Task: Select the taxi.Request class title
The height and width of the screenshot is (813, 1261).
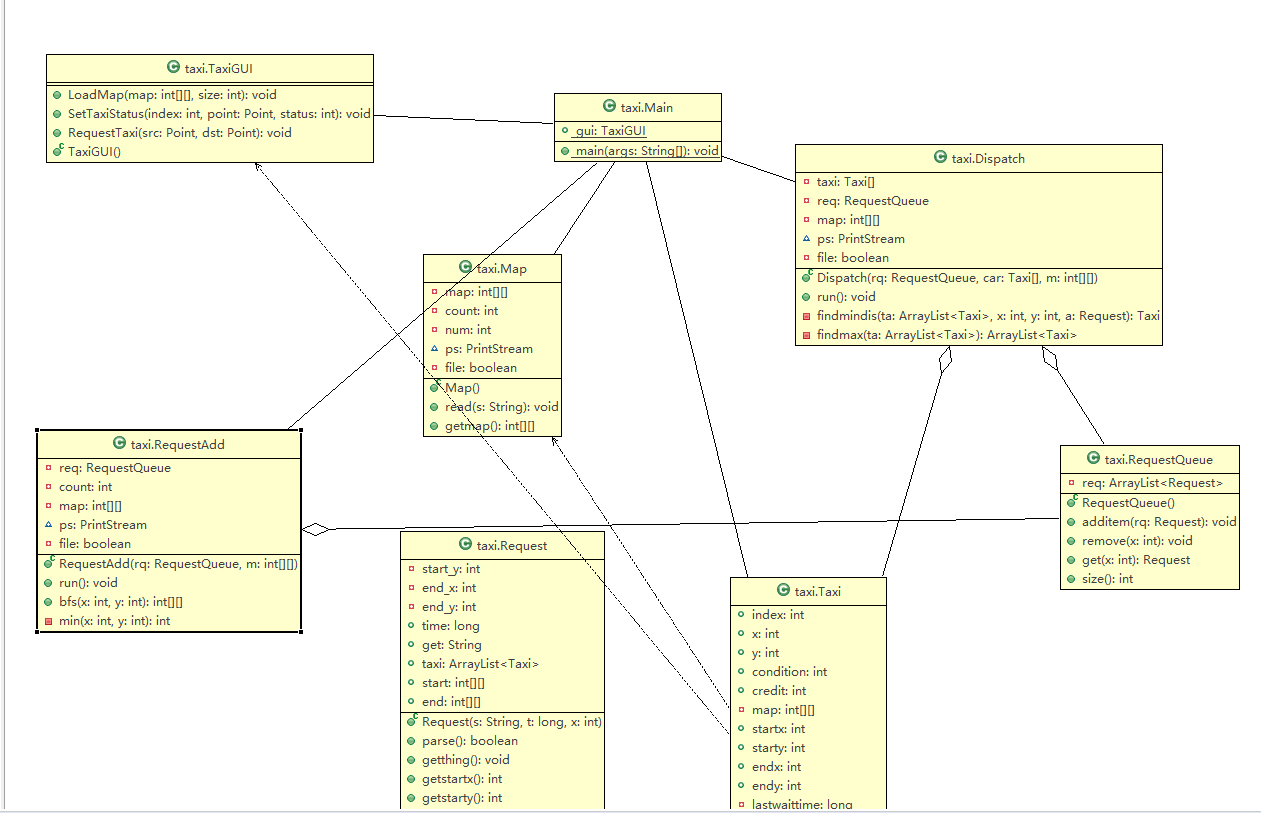Action: tap(512, 545)
